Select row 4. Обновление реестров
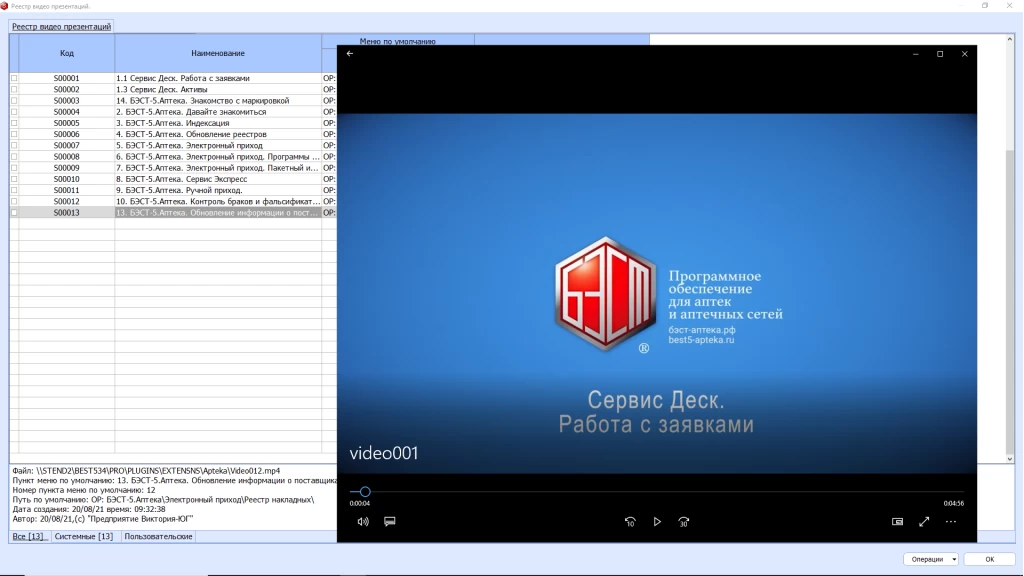This screenshot has width=1024, height=576. pos(218,135)
